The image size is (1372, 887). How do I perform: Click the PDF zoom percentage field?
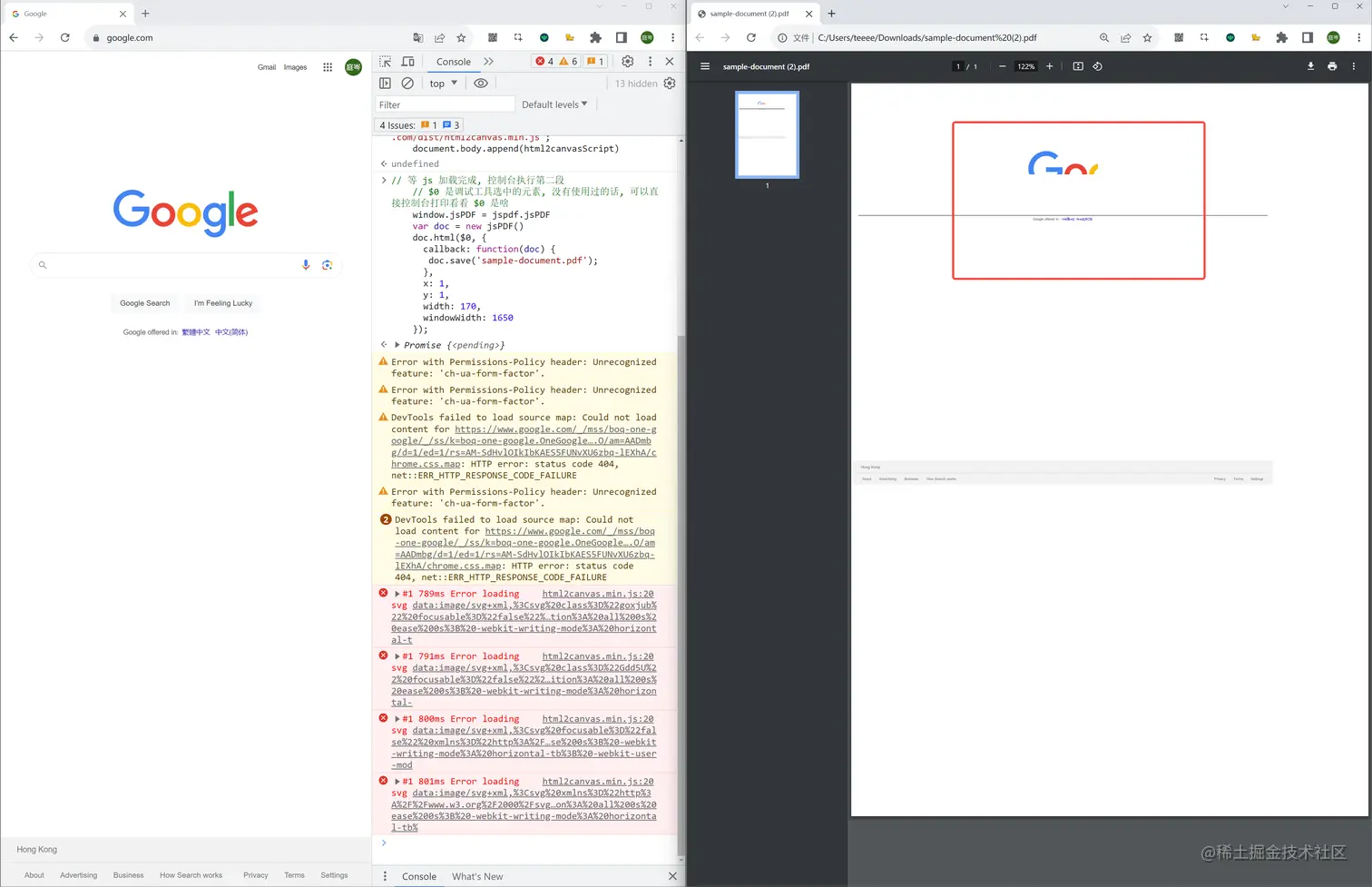pyautogui.click(x=1026, y=66)
